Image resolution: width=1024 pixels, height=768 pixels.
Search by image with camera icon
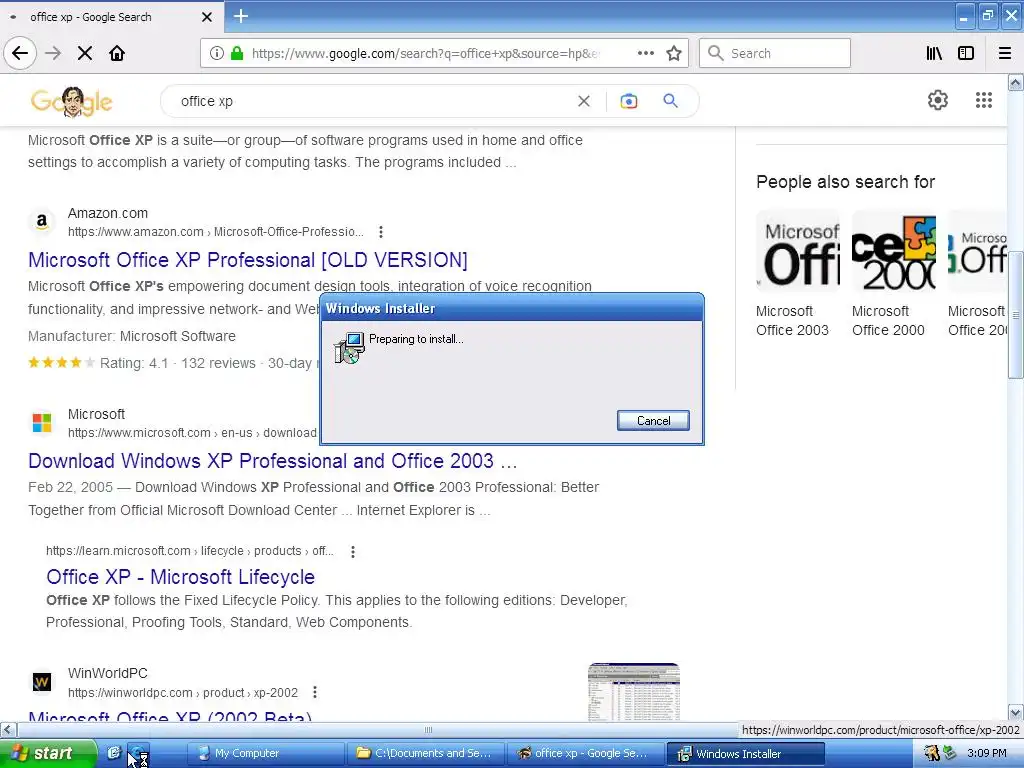point(628,101)
